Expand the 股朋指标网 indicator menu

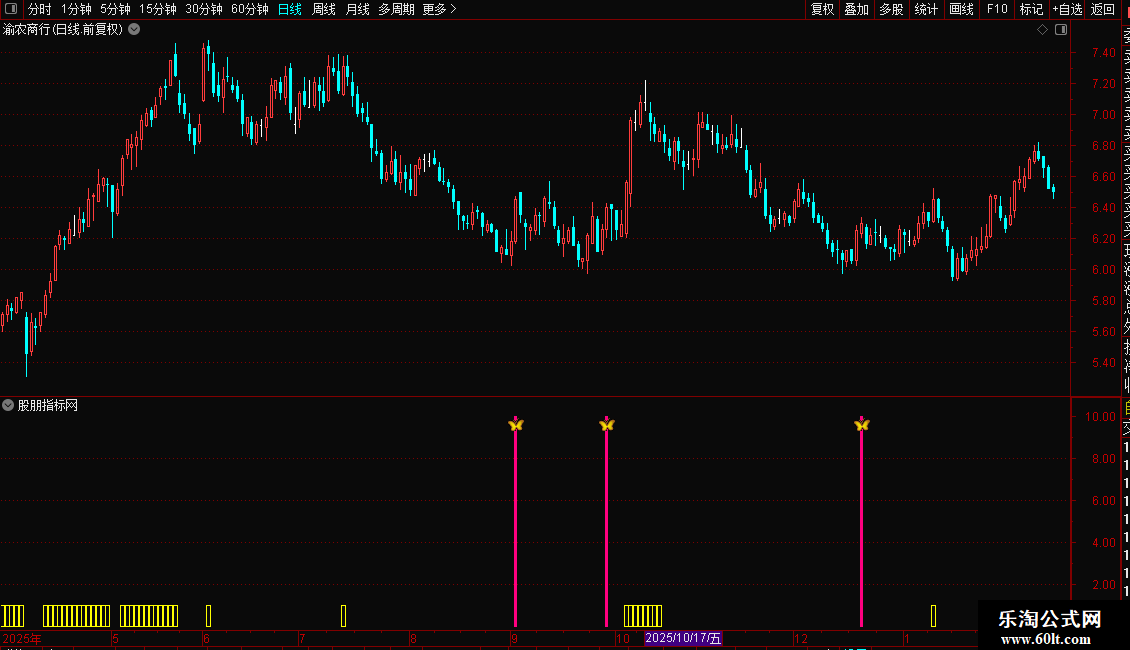tap(8, 405)
